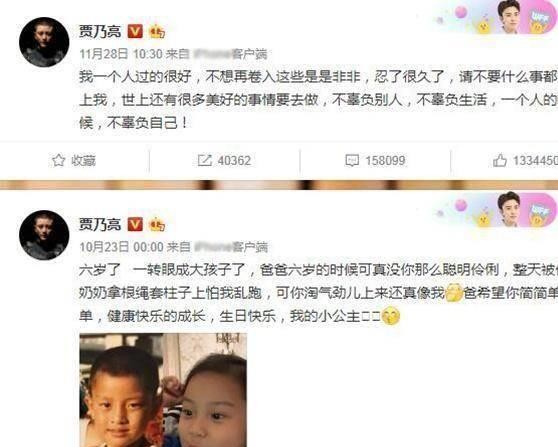The height and width of the screenshot is (447, 558).
Task: Click orange V verified badge on second post
Action: coord(135,224)
